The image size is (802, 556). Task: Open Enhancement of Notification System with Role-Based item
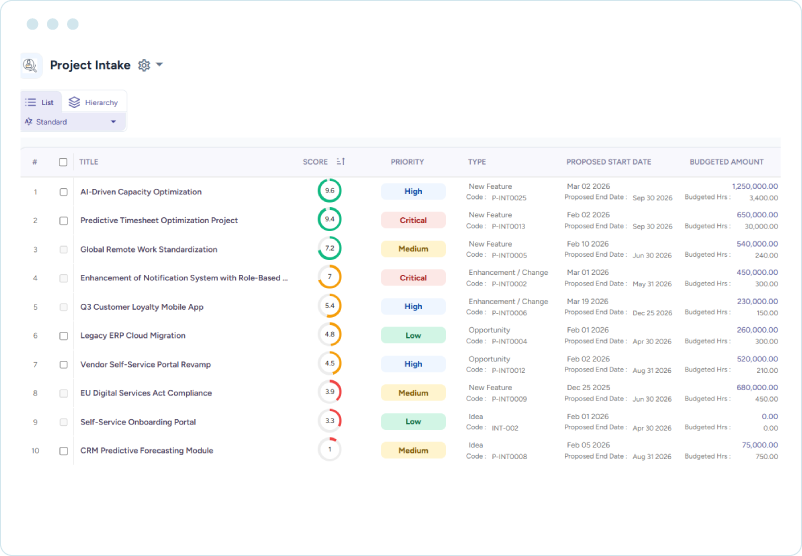[x=184, y=278]
